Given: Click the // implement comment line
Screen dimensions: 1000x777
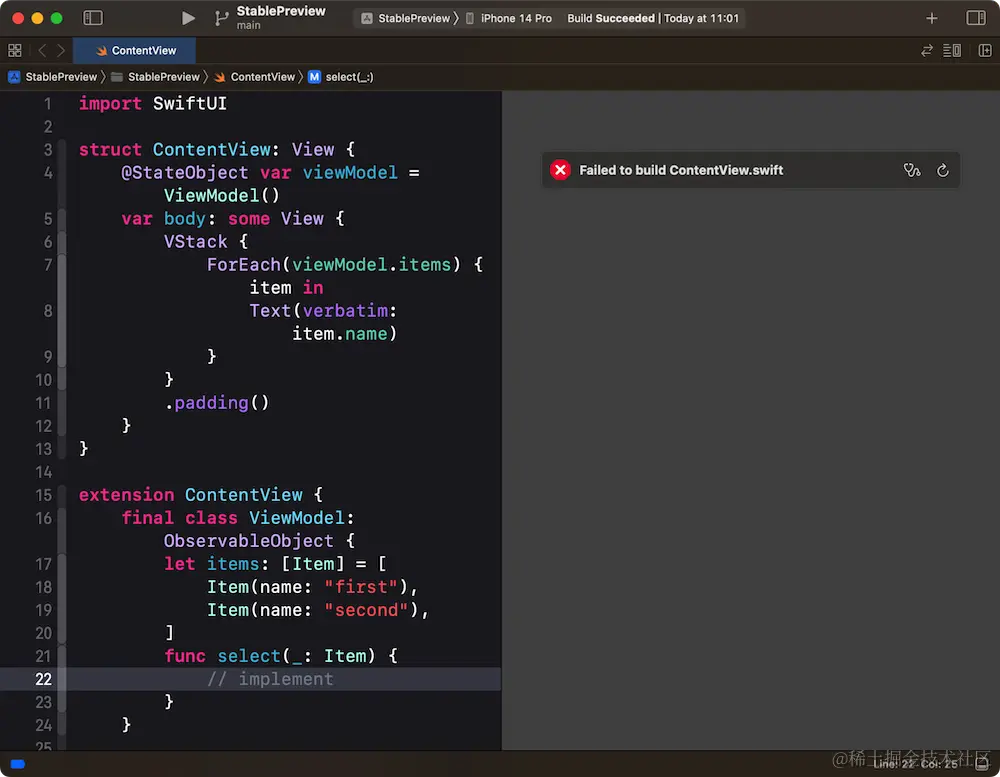Looking at the screenshot, I should click(270, 679).
